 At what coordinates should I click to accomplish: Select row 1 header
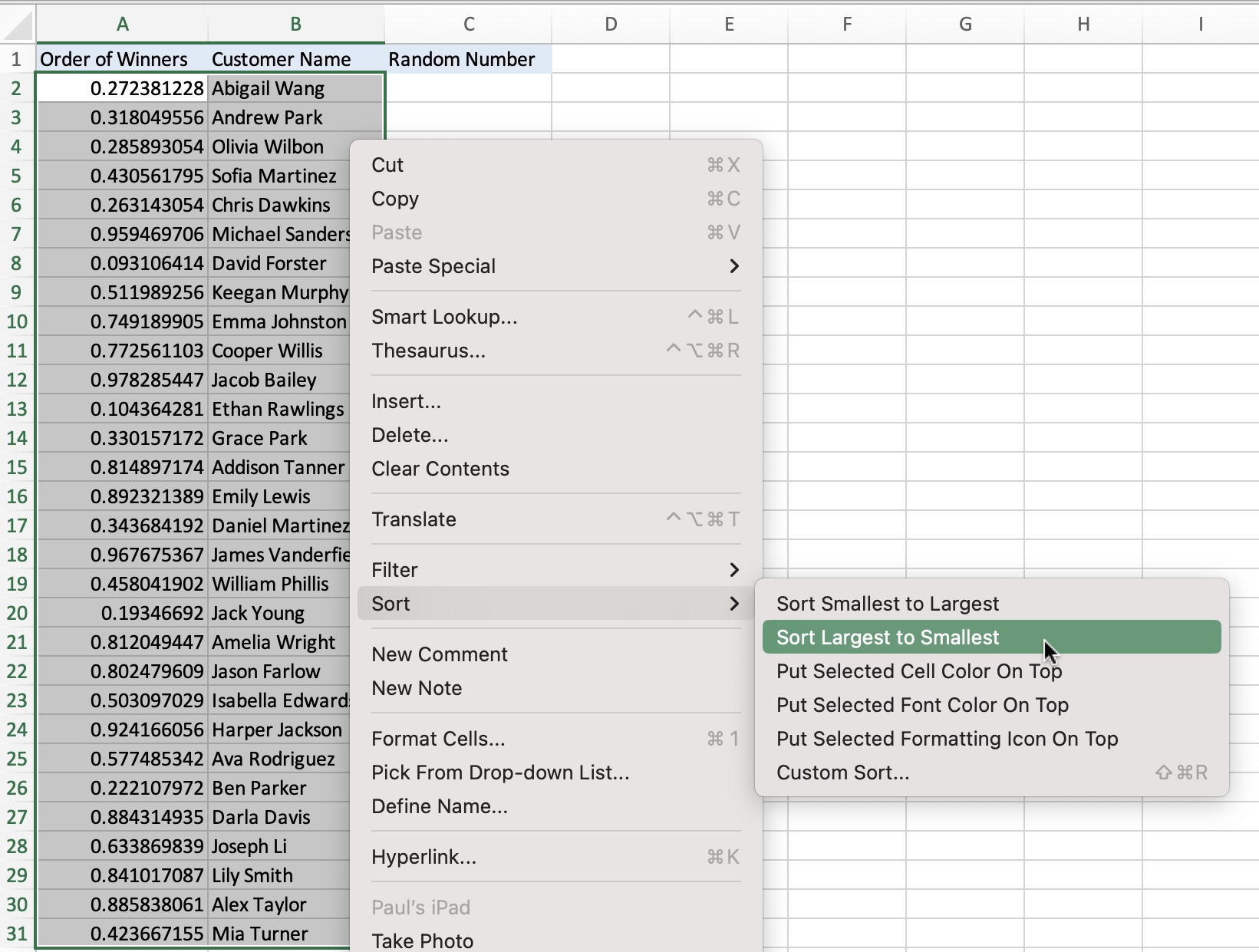17,59
